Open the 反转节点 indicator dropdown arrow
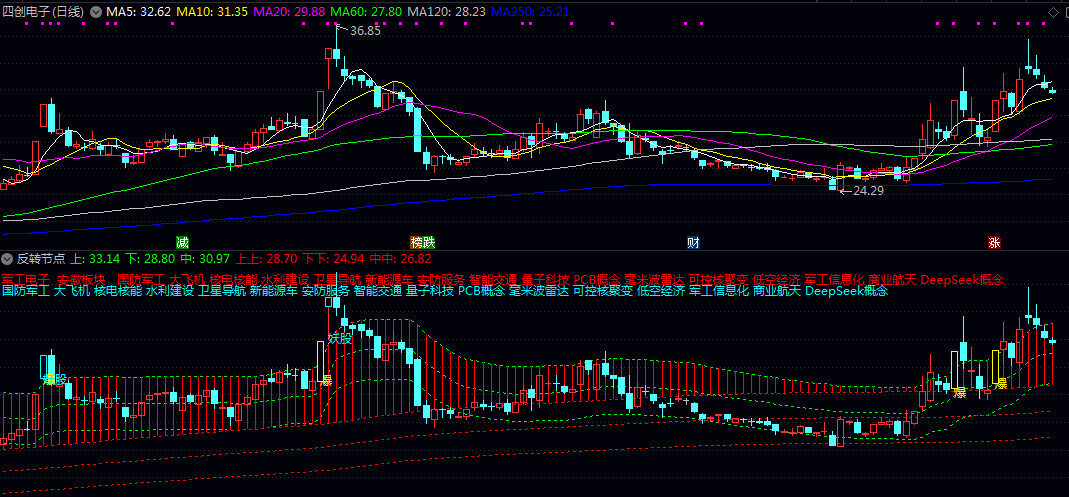Viewport: 1069px width, 497px height. 7,258
